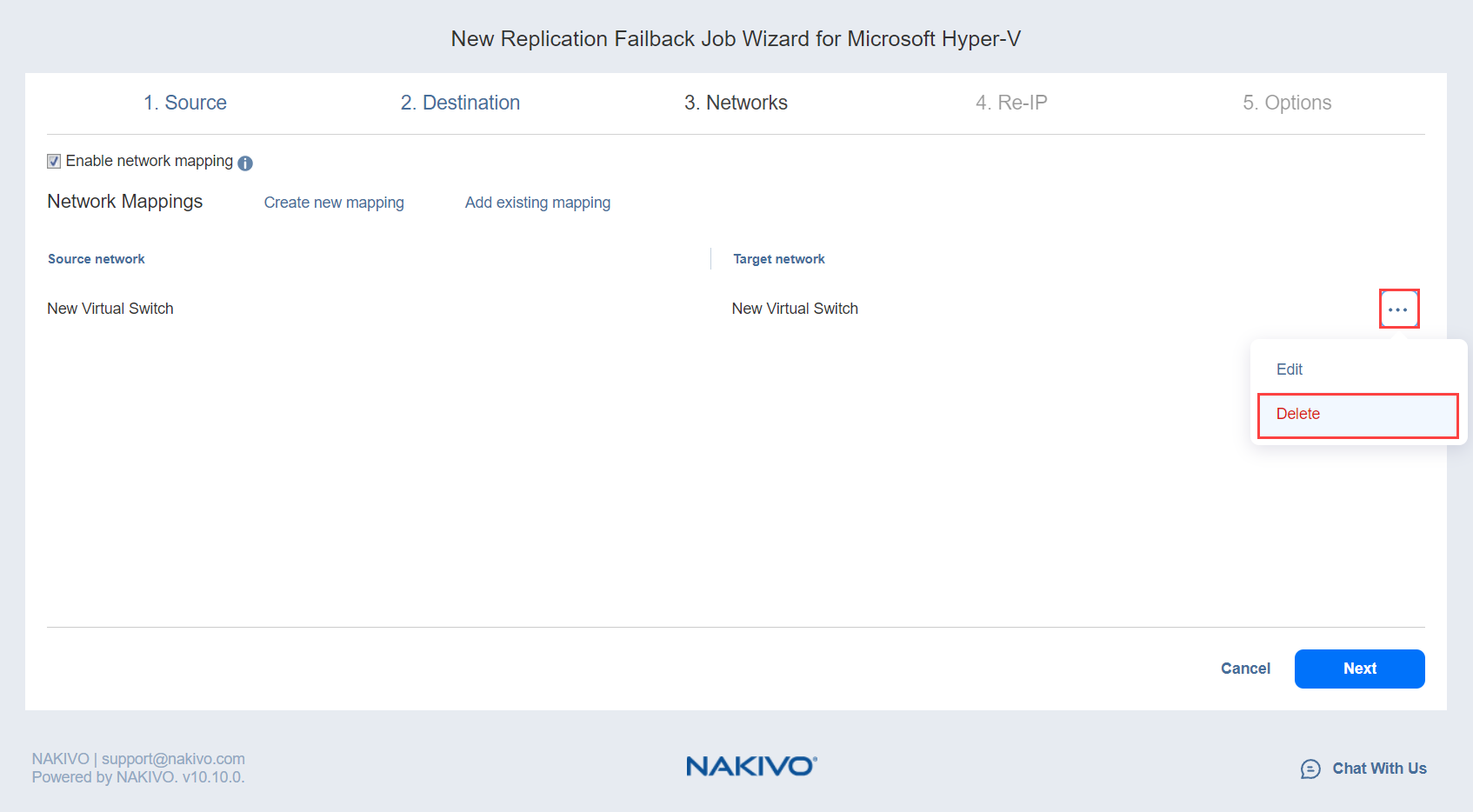
Task: Click Add existing mapping link
Action: tap(537, 203)
